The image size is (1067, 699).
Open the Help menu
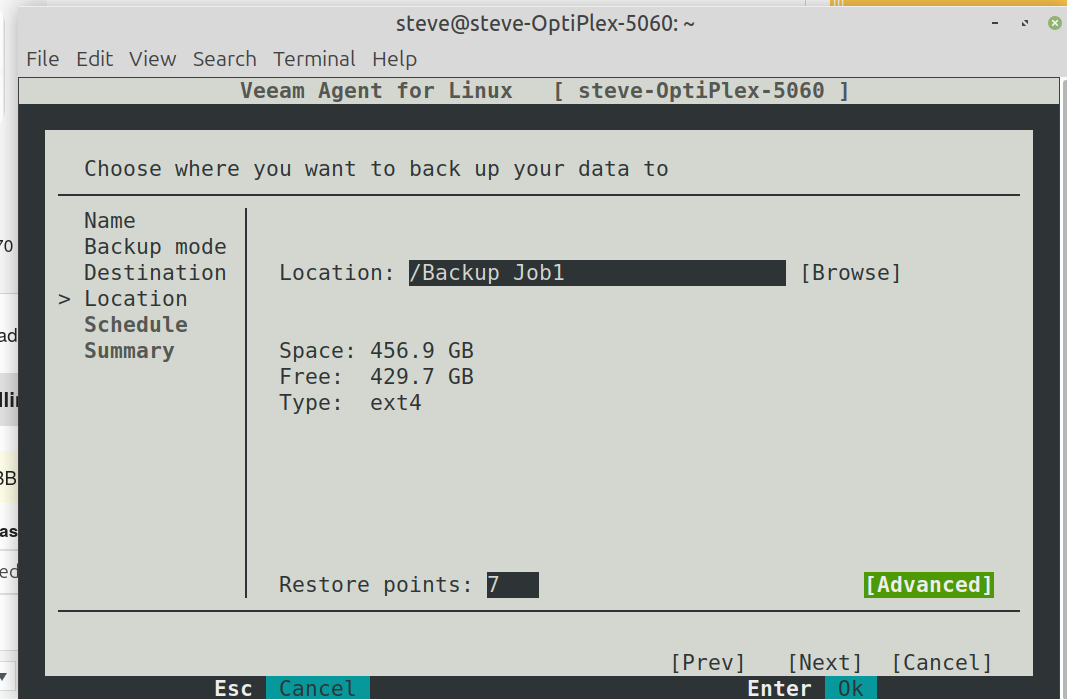point(394,59)
